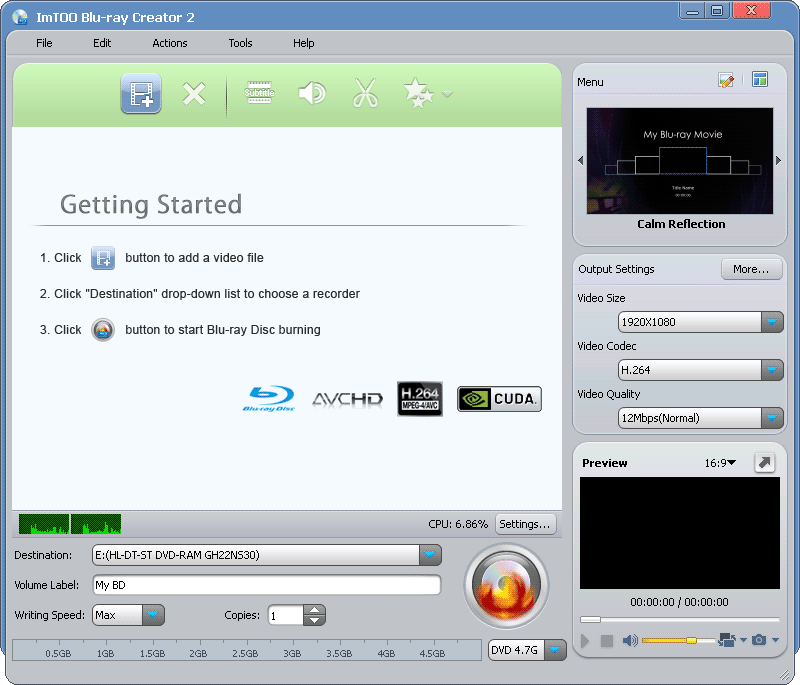The image size is (800, 685).
Task: Select the Remove file icon
Action: pos(194,93)
